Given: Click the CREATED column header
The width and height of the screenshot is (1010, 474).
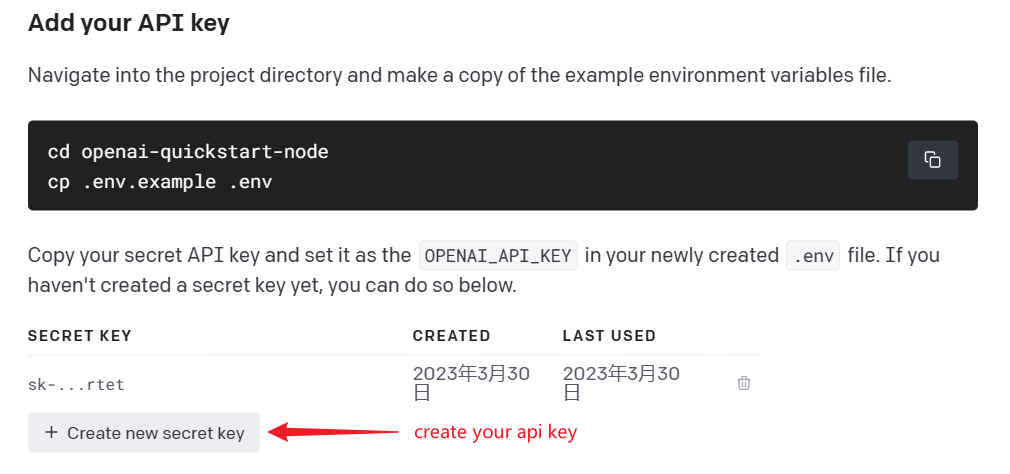Looking at the screenshot, I should (x=452, y=336).
